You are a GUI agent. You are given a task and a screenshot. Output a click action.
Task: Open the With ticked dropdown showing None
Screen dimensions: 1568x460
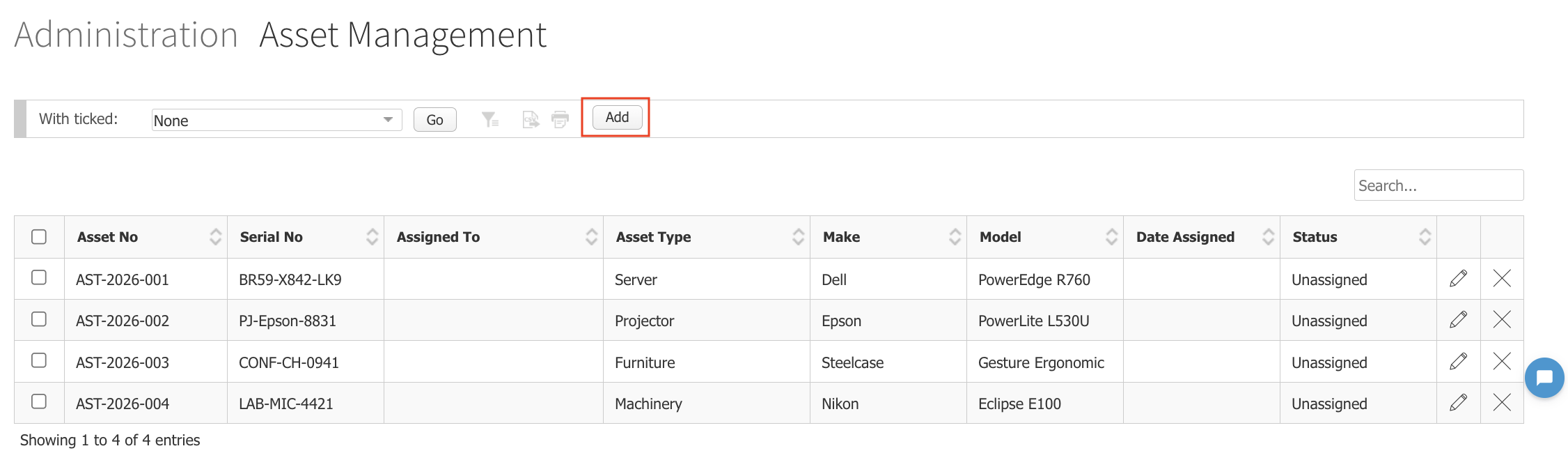click(x=277, y=120)
